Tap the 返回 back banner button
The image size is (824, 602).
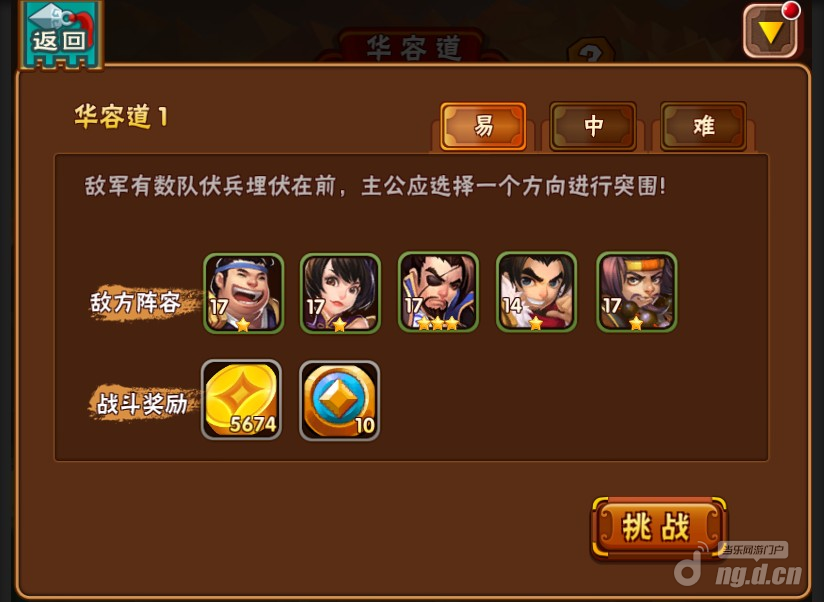click(61, 35)
